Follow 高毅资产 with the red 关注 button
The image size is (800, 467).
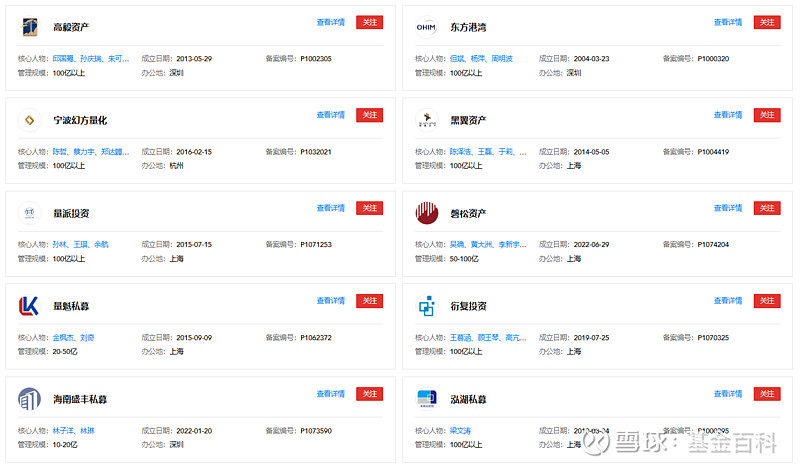[x=369, y=22]
